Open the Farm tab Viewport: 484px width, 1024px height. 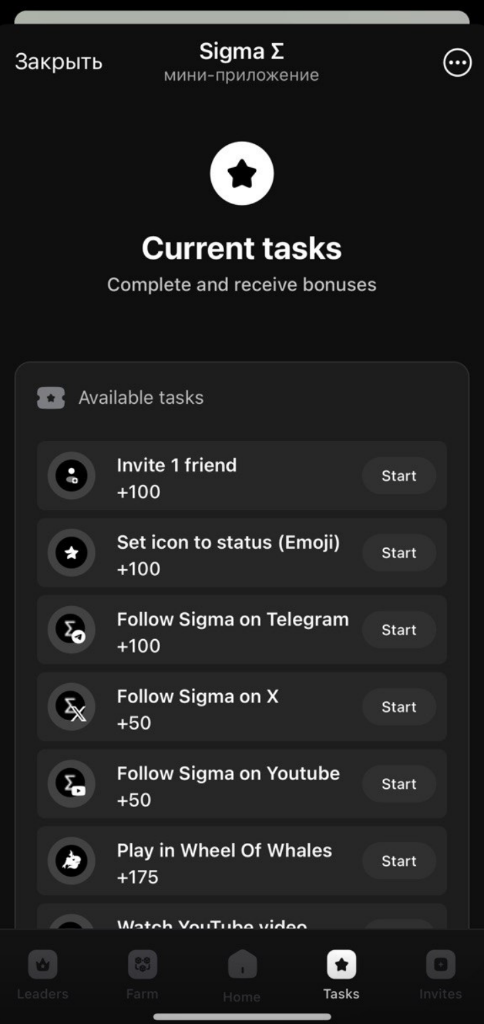[x=142, y=976]
